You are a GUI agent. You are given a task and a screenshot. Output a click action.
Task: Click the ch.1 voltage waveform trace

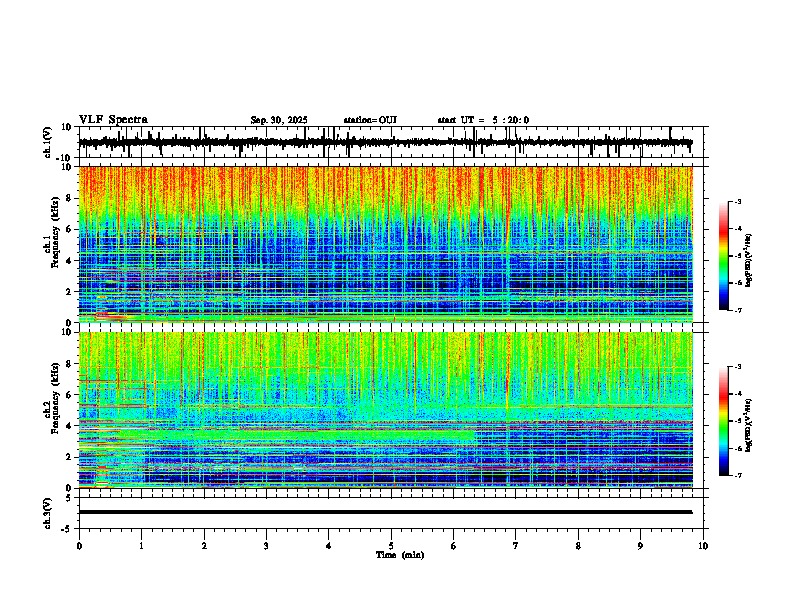tap(385, 142)
